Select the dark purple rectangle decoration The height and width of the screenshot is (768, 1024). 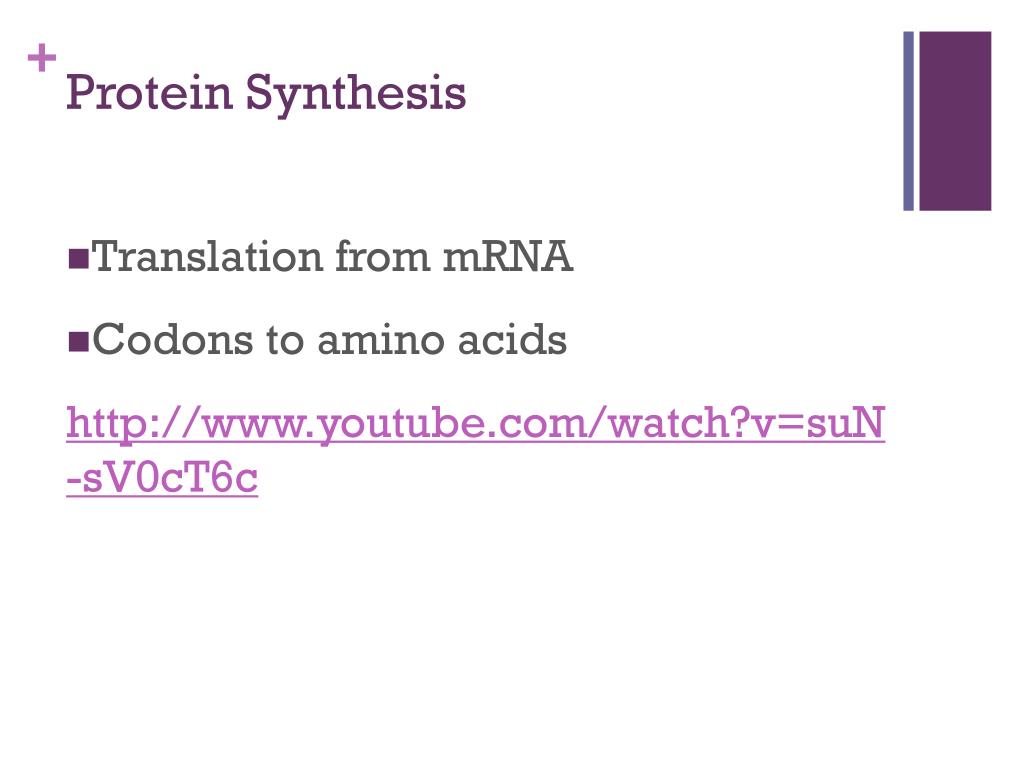point(955,121)
